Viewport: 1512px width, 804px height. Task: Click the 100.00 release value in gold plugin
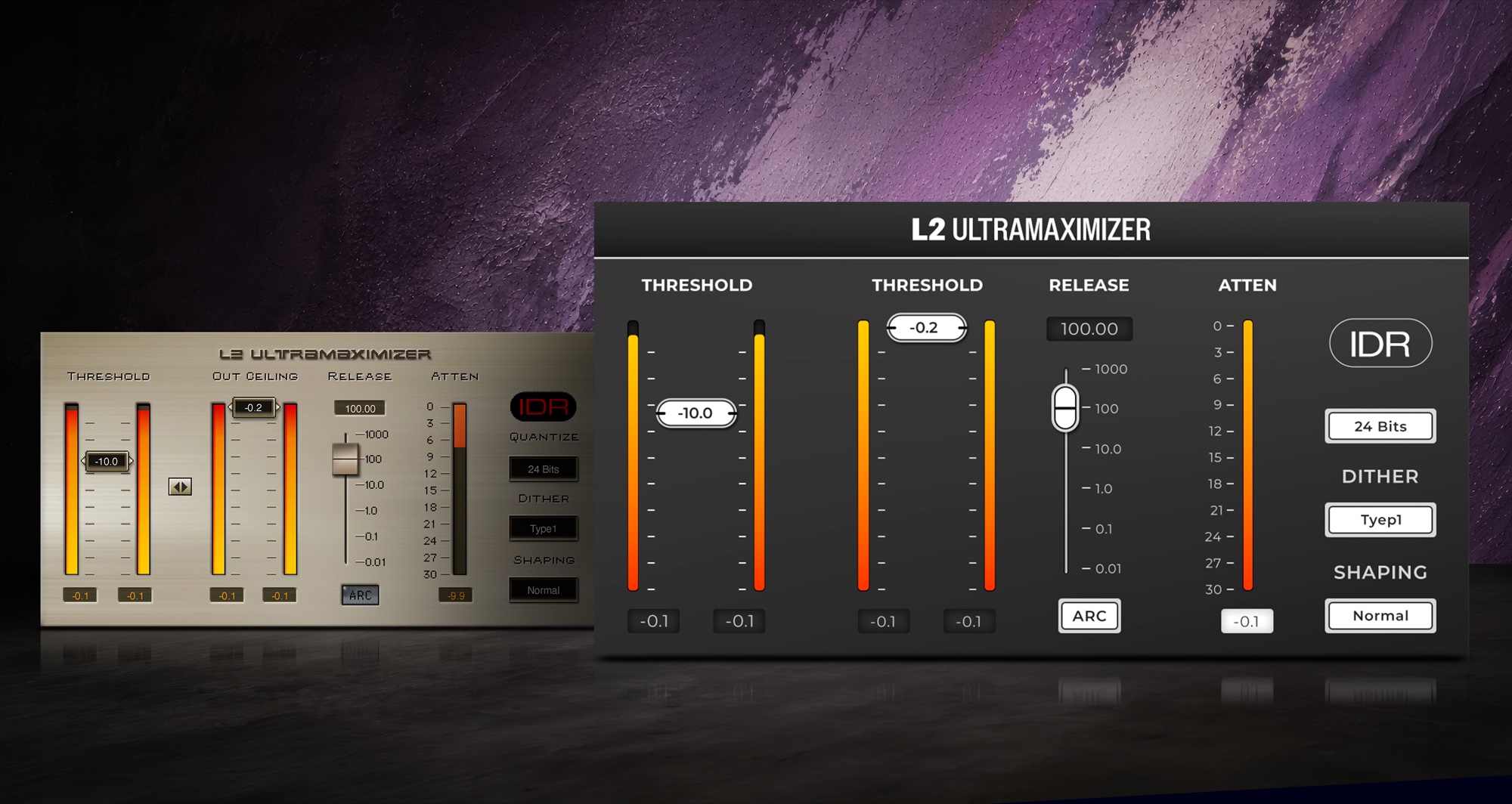point(360,408)
